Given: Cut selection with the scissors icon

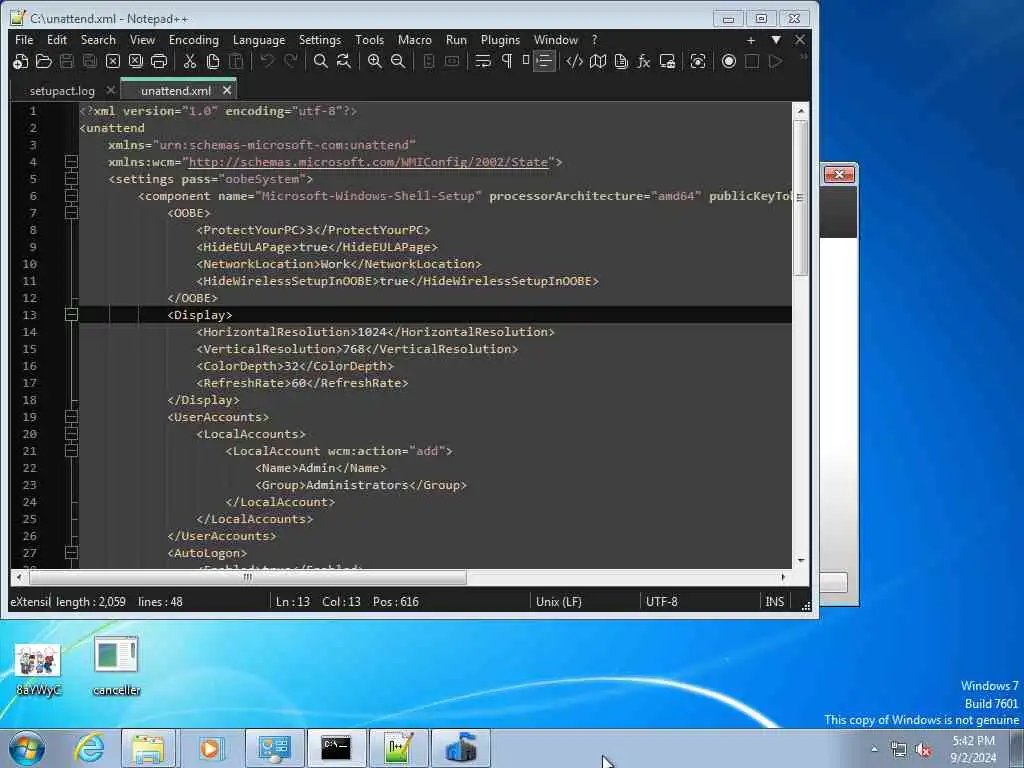Looking at the screenshot, I should click(190, 61).
